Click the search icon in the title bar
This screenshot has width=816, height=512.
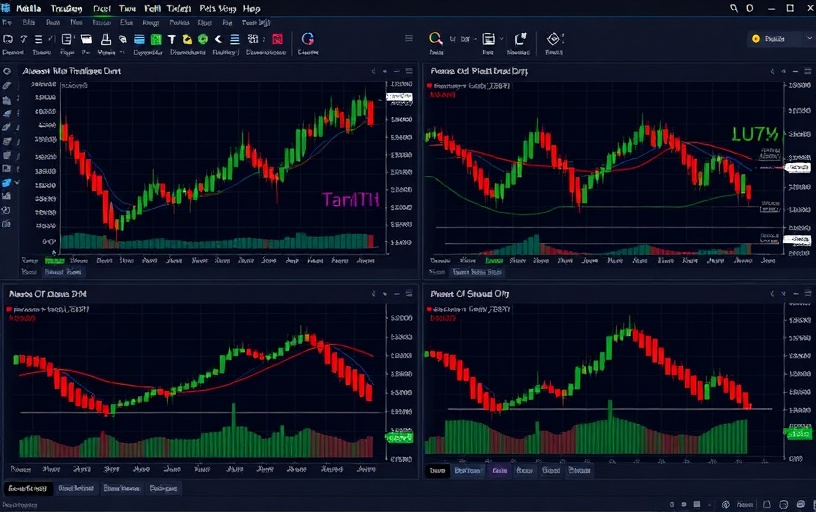[x=734, y=7]
